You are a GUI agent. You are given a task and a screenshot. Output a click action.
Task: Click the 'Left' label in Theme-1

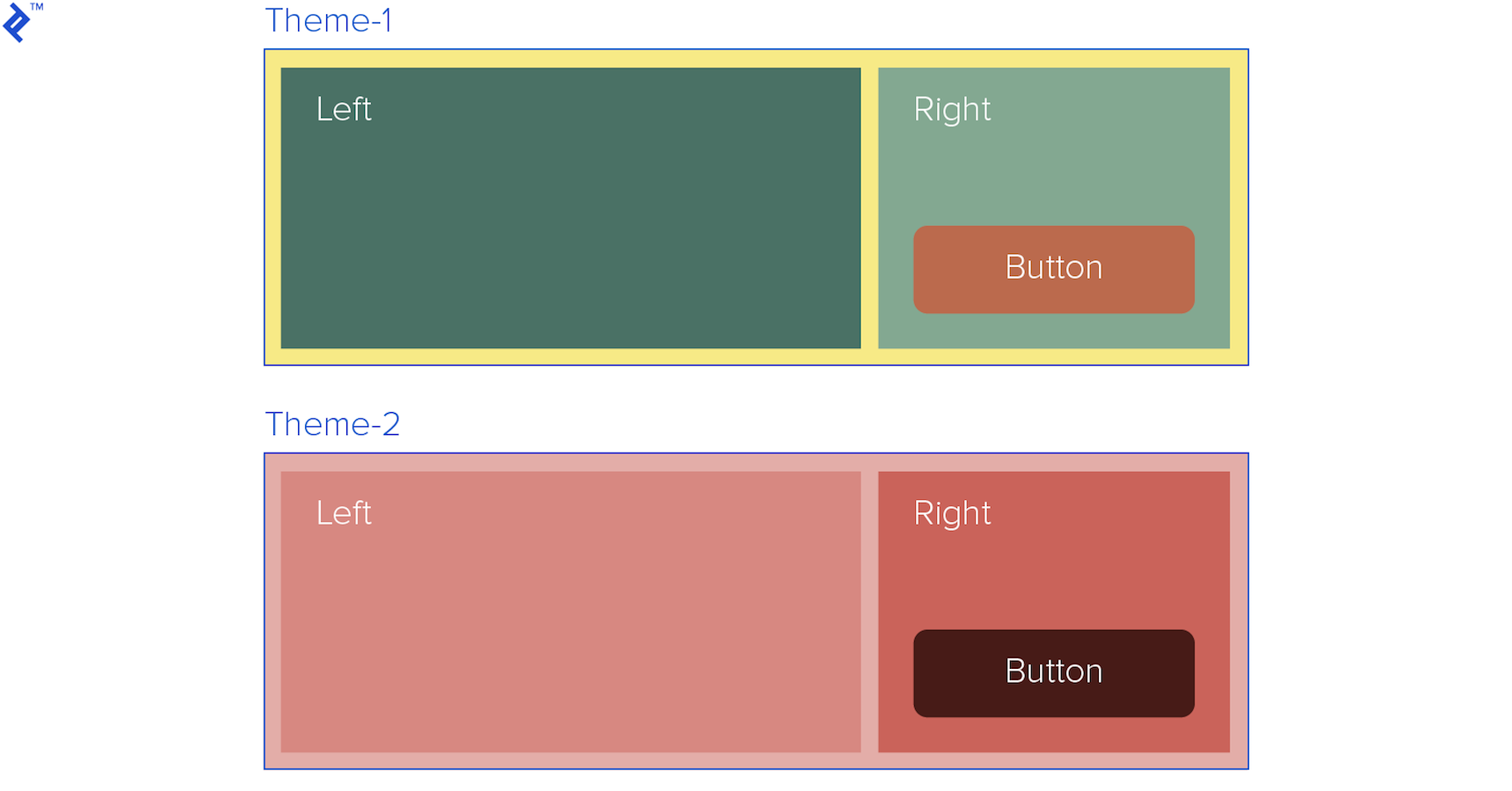343,108
